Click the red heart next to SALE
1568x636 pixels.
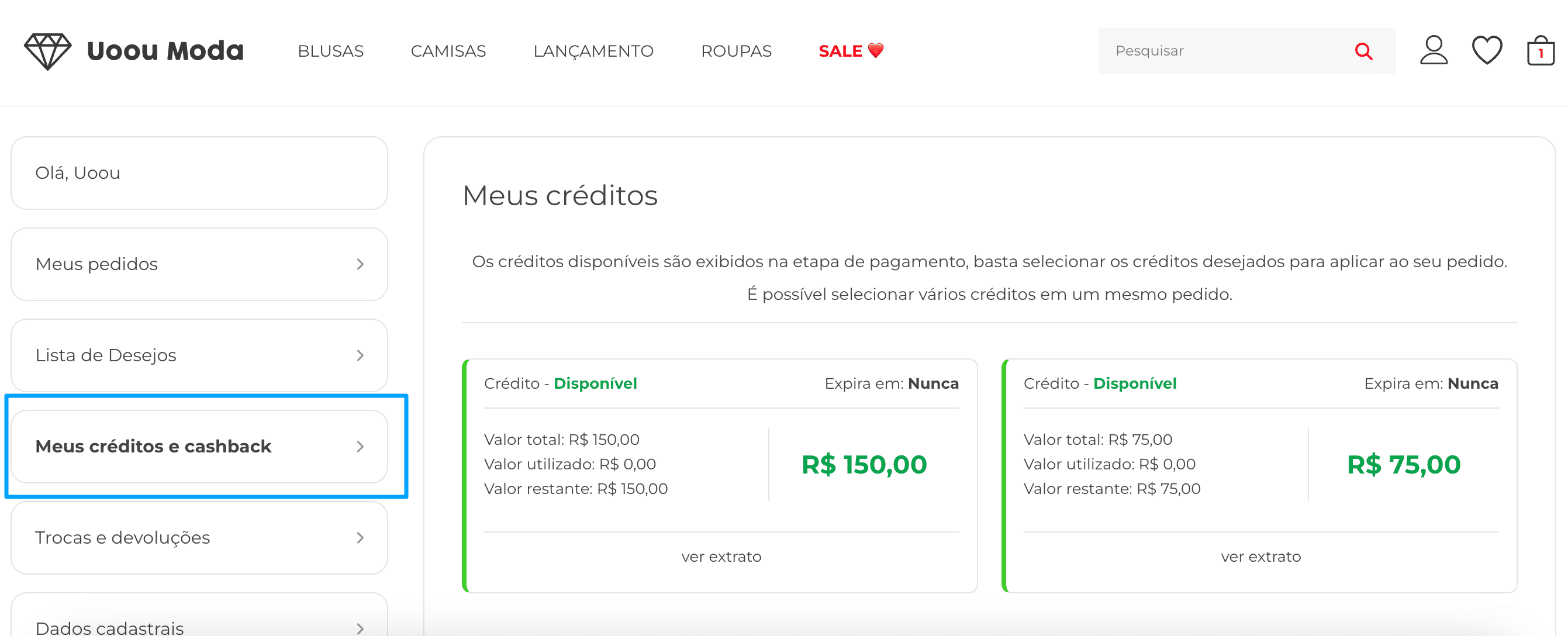(876, 51)
